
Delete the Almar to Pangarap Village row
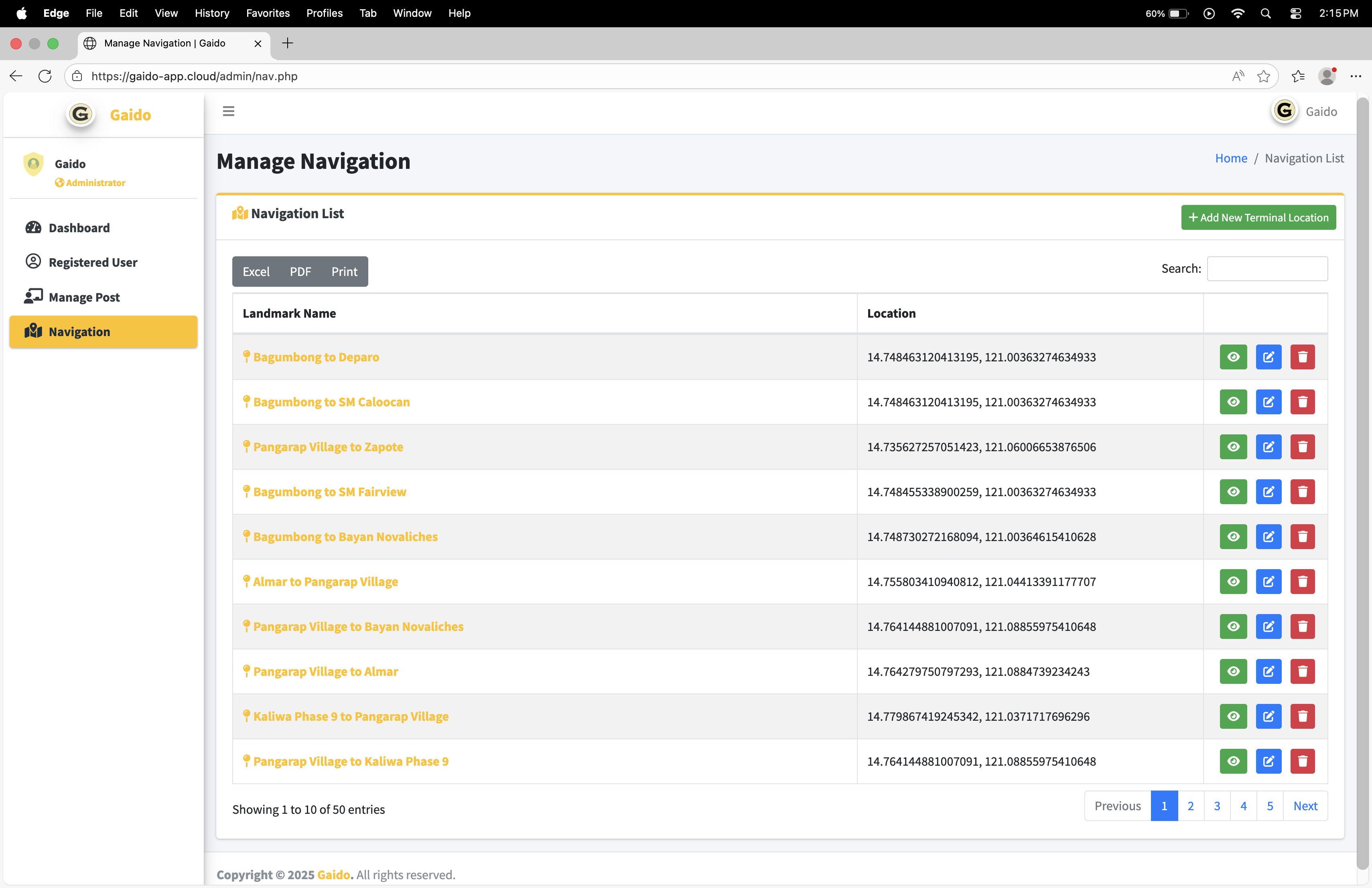(1302, 582)
